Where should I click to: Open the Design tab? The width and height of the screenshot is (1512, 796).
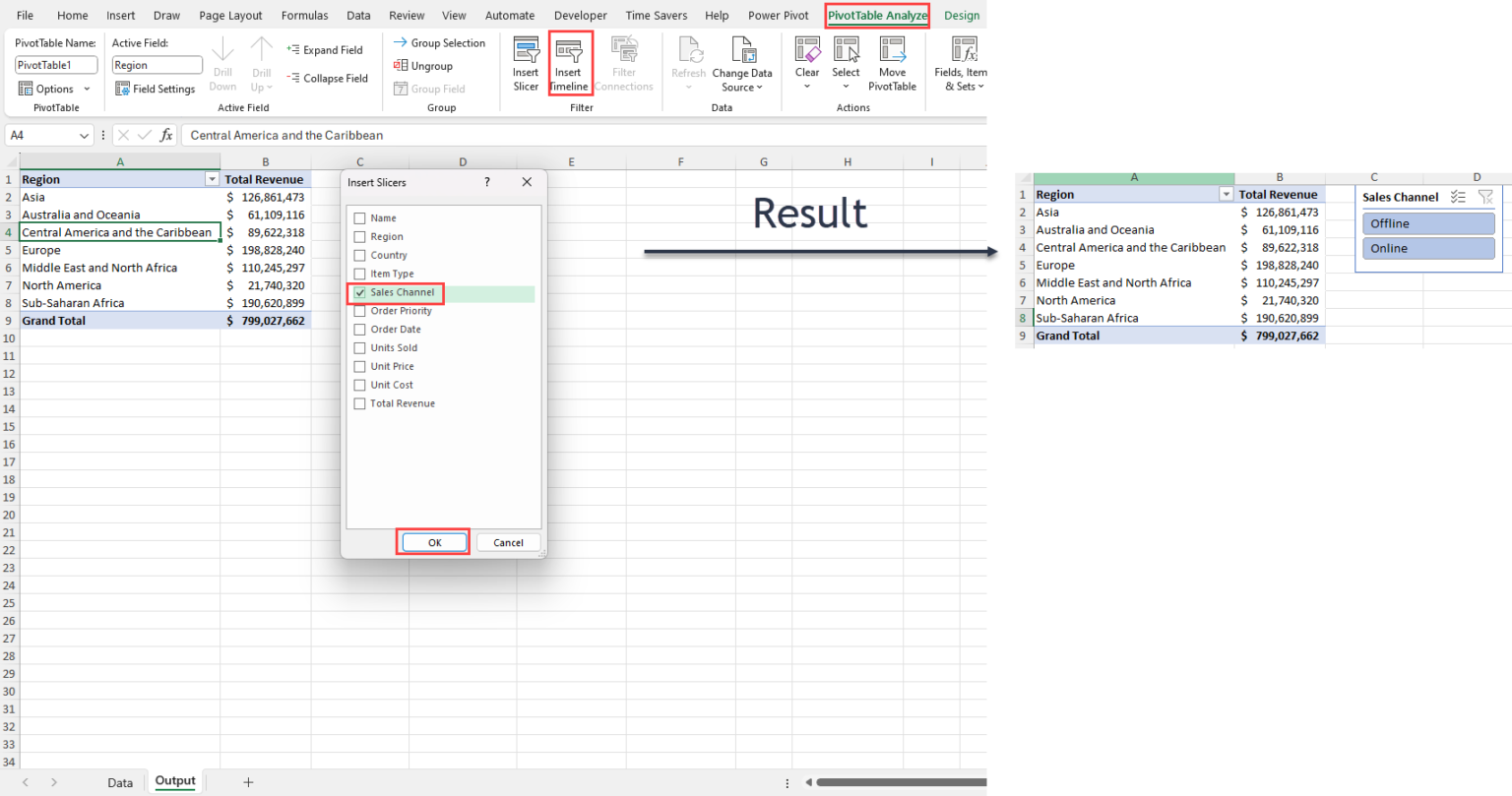962,16
